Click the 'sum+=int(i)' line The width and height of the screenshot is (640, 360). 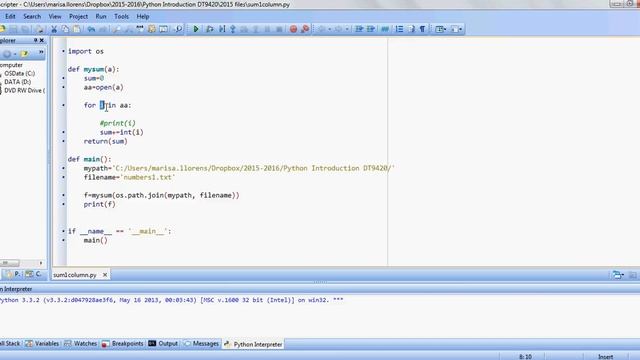tap(122, 132)
